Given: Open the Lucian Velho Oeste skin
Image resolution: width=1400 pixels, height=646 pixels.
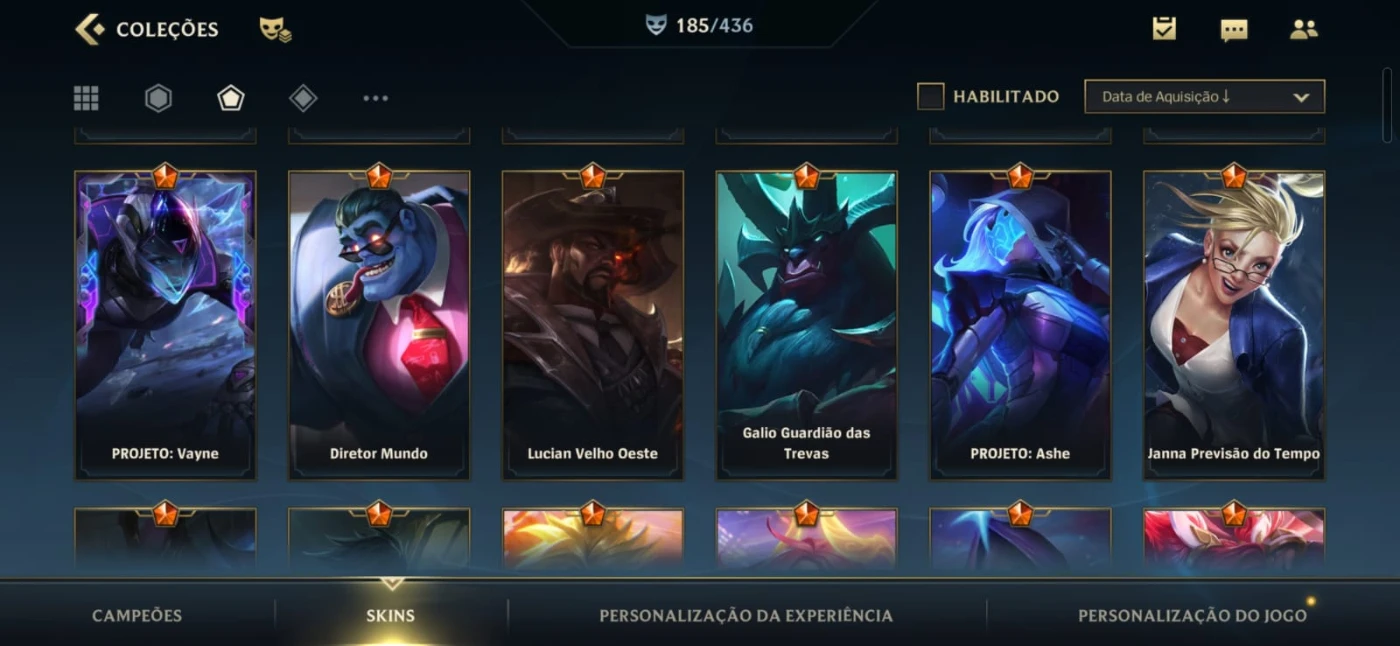Looking at the screenshot, I should (x=593, y=325).
